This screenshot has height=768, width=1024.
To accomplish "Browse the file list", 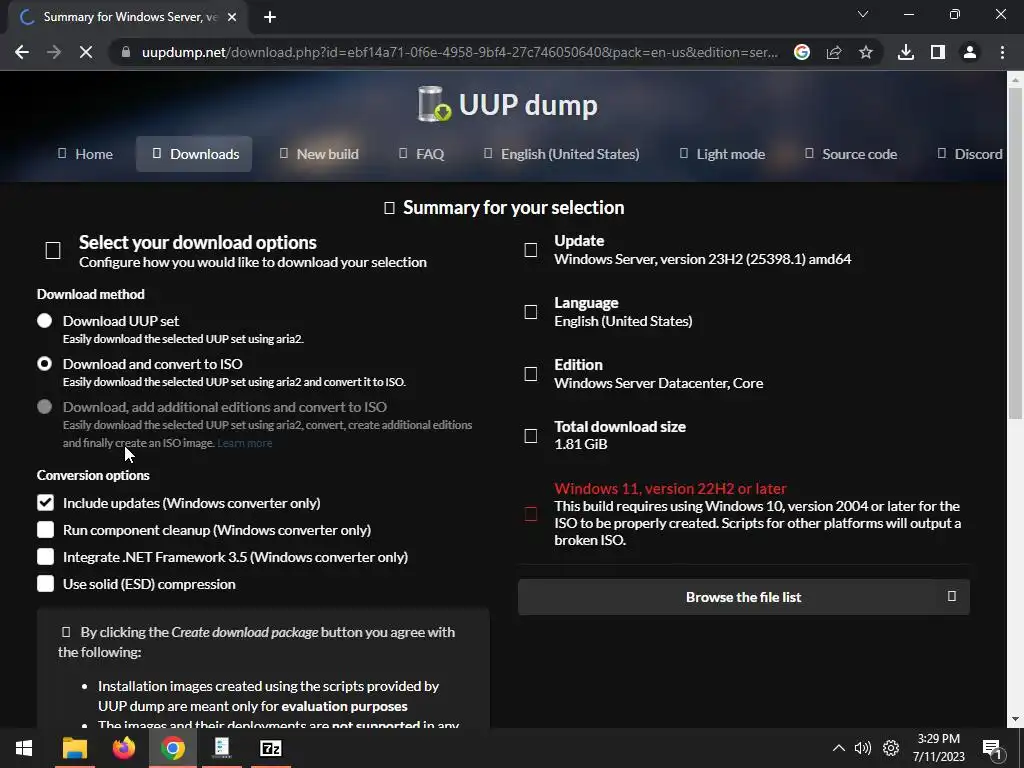I will pyautogui.click(x=744, y=597).
